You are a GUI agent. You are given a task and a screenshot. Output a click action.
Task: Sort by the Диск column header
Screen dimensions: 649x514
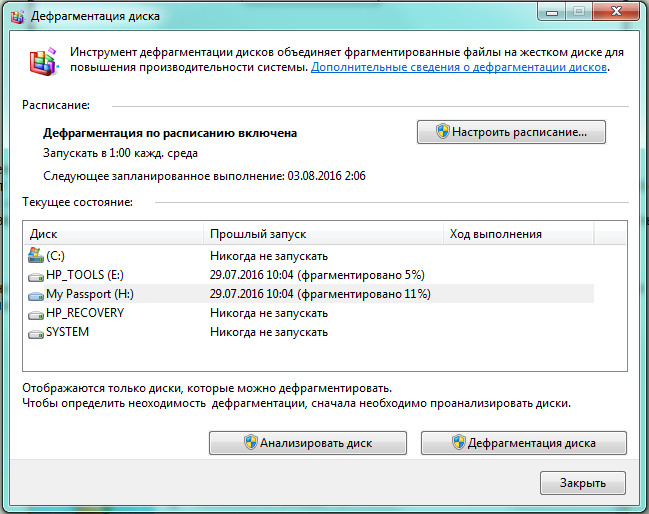click(113, 234)
